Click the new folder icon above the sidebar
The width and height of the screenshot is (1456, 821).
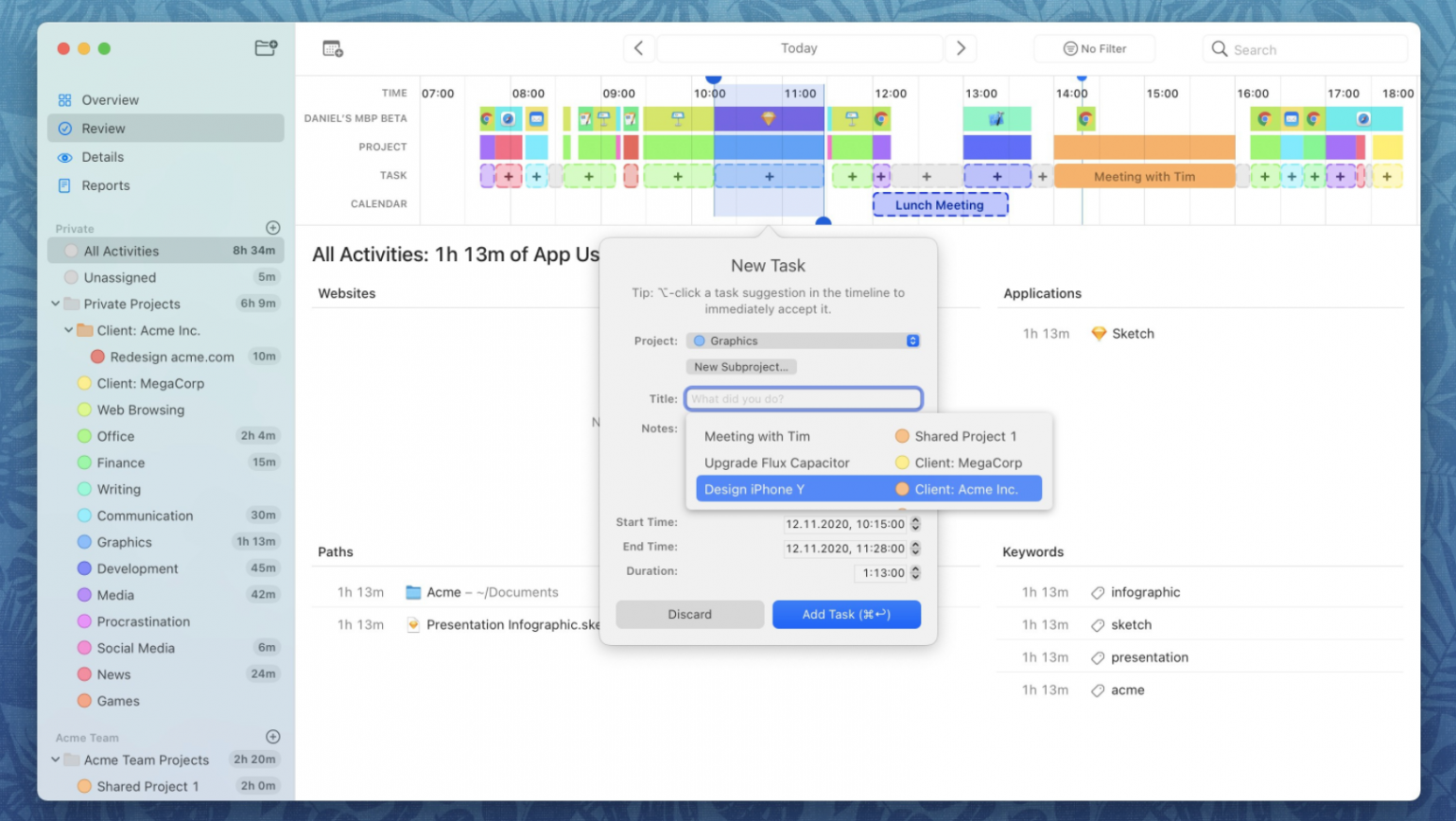tap(266, 47)
